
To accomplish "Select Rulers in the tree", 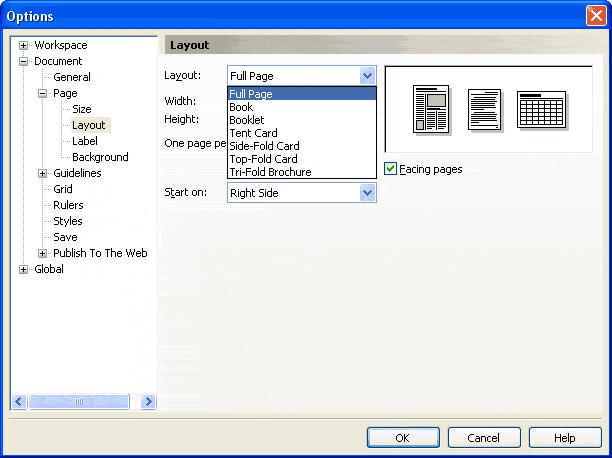I will (68, 205).
